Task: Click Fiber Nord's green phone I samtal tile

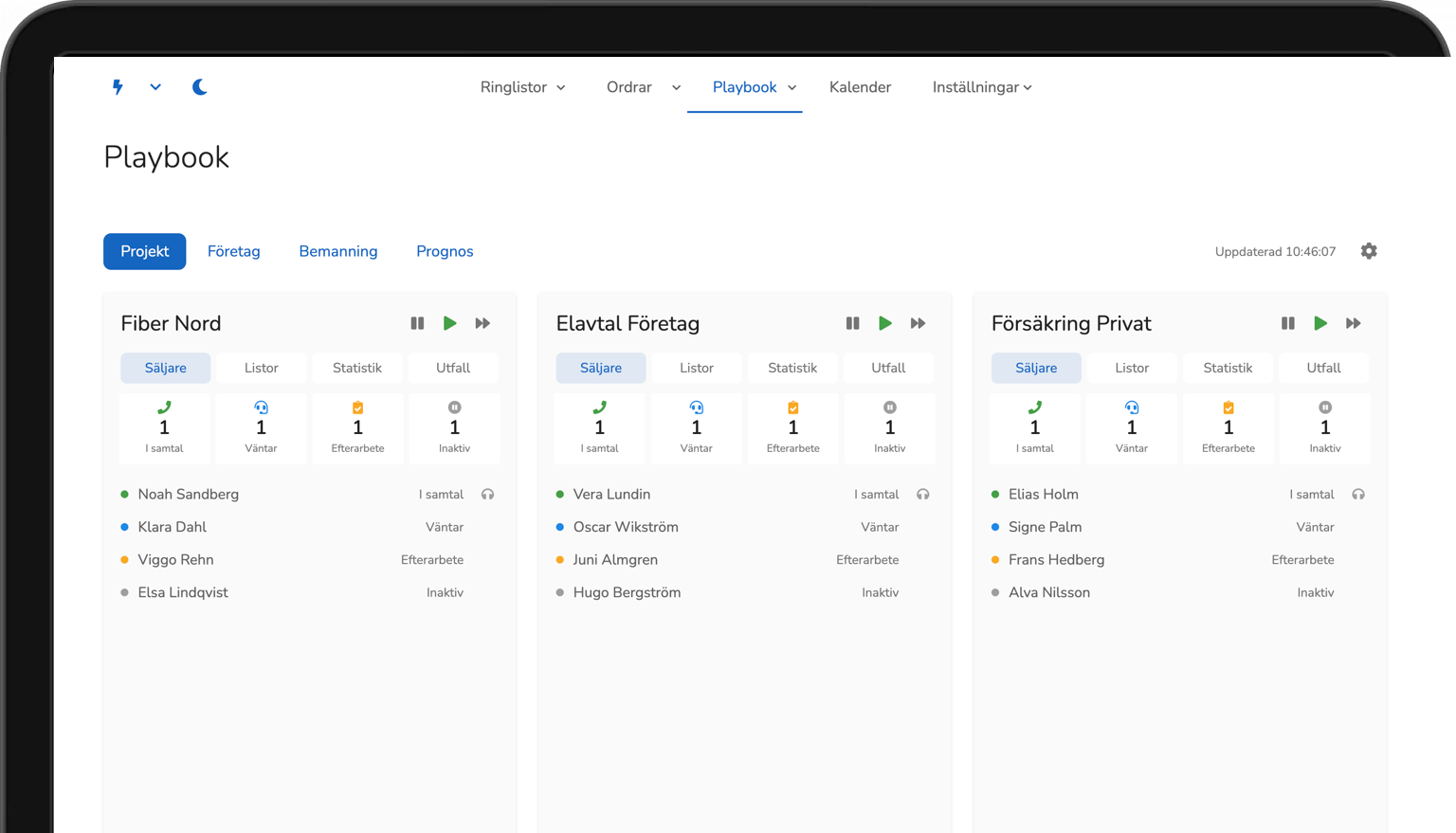Action: click(164, 428)
